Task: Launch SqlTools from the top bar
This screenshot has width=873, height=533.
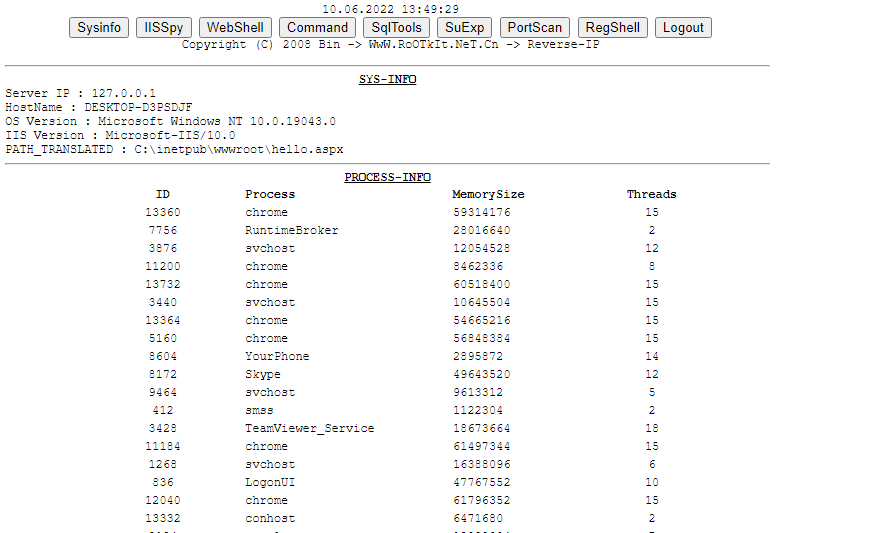Action: (x=397, y=27)
